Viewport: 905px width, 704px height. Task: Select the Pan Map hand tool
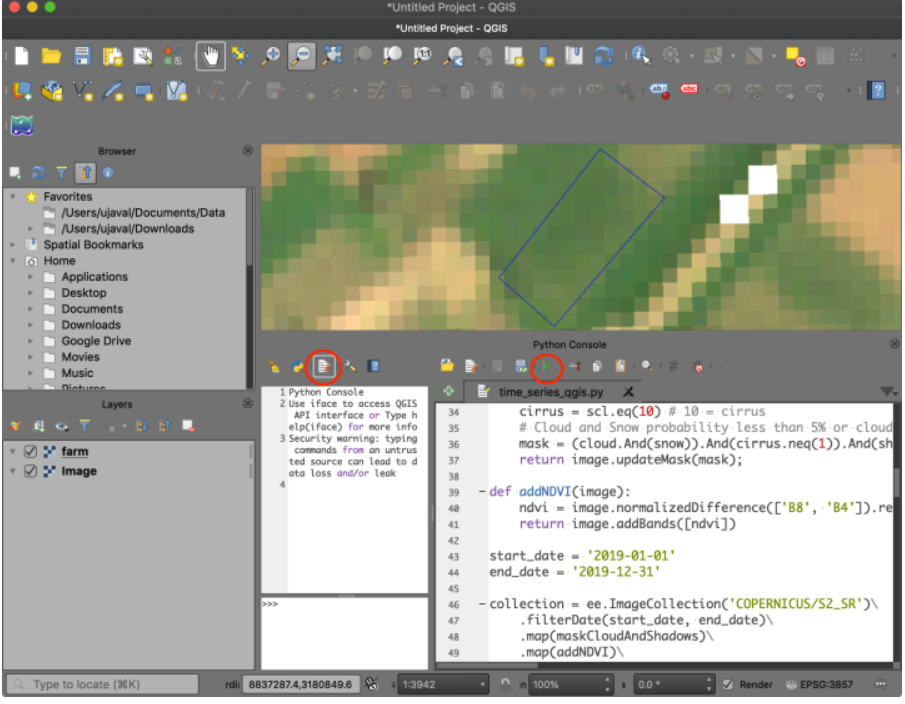[211, 56]
